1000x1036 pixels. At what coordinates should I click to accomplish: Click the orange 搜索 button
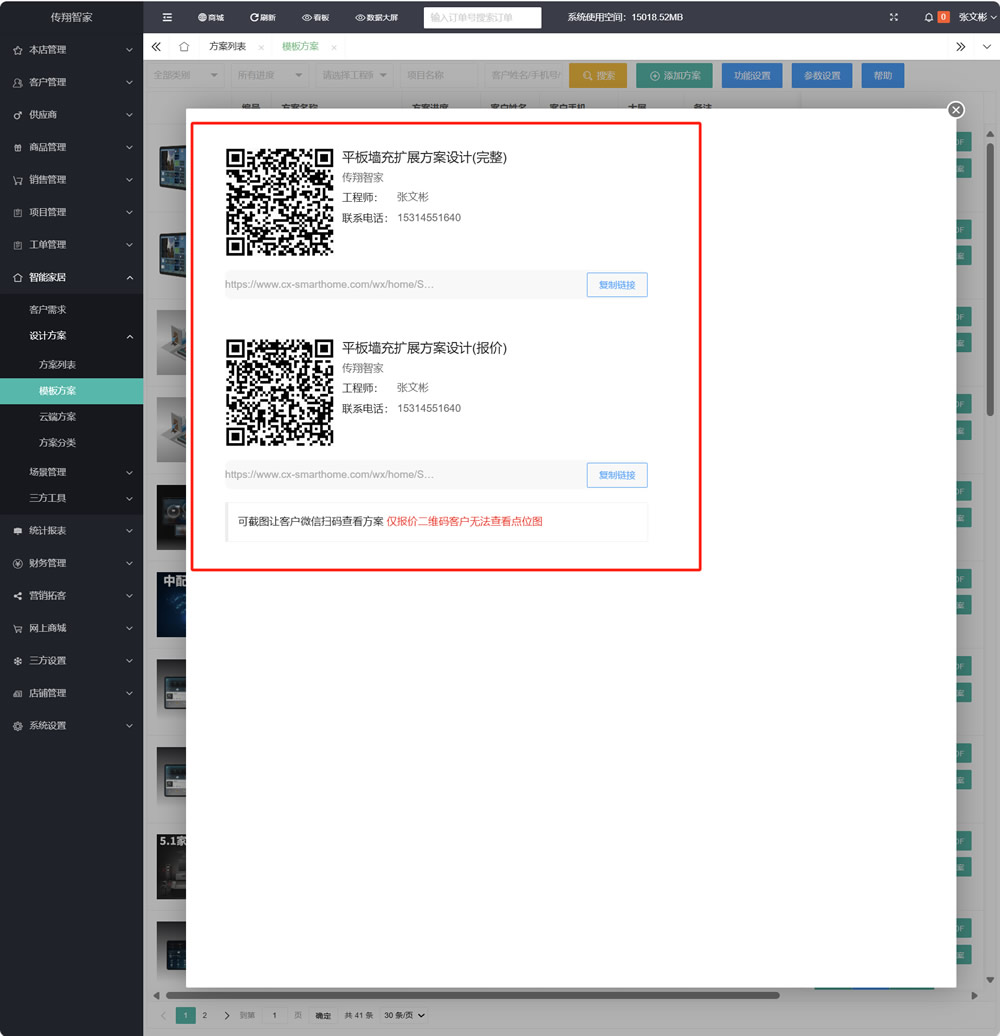tap(598, 75)
